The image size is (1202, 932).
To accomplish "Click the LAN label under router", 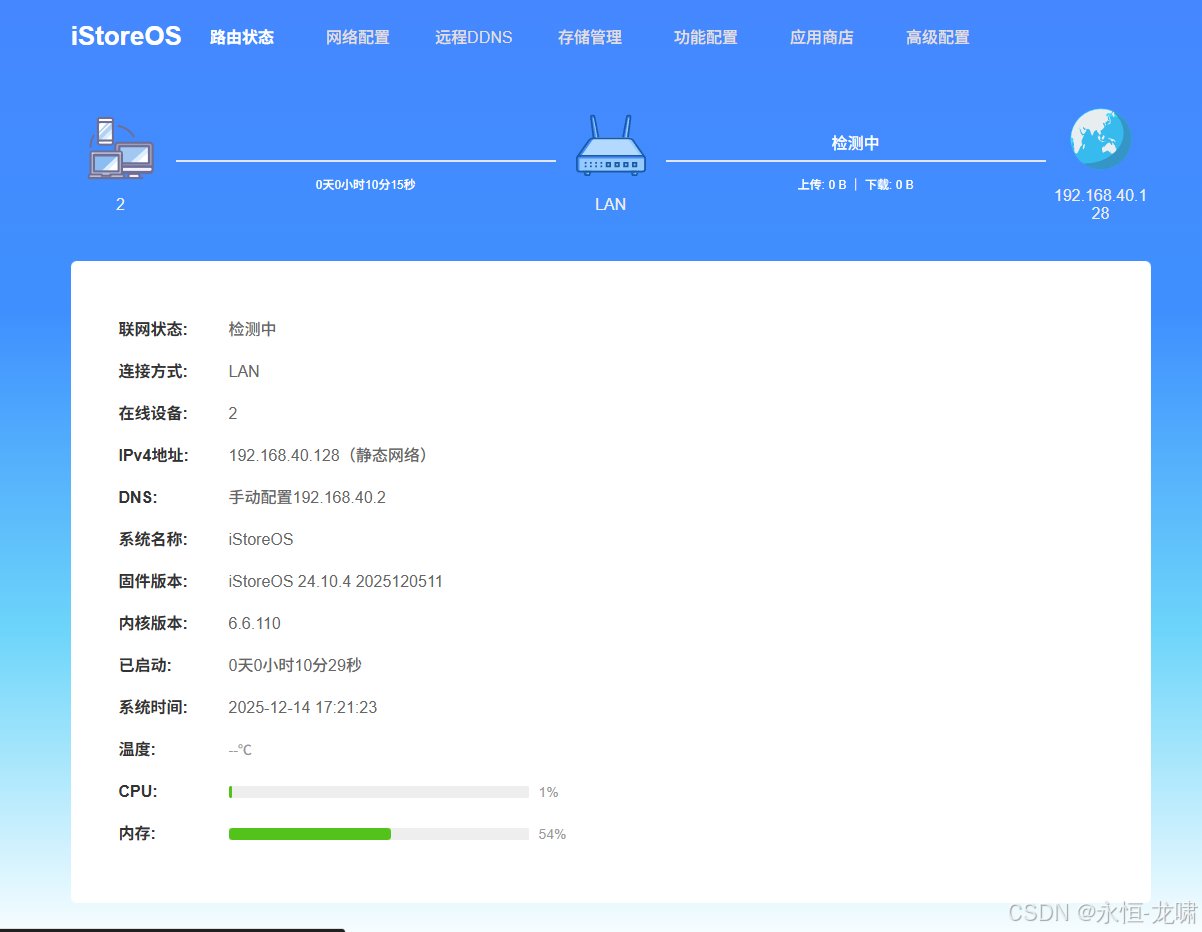I will 611,204.
